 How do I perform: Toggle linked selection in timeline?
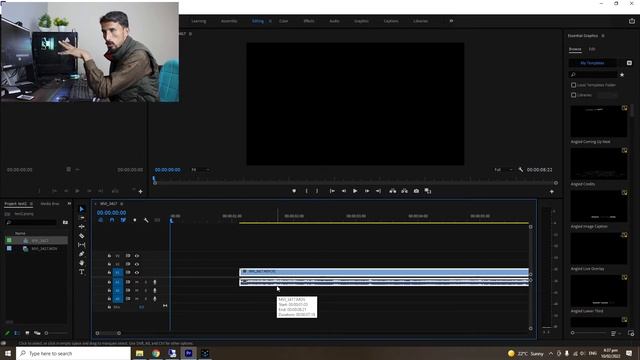(x=123, y=220)
